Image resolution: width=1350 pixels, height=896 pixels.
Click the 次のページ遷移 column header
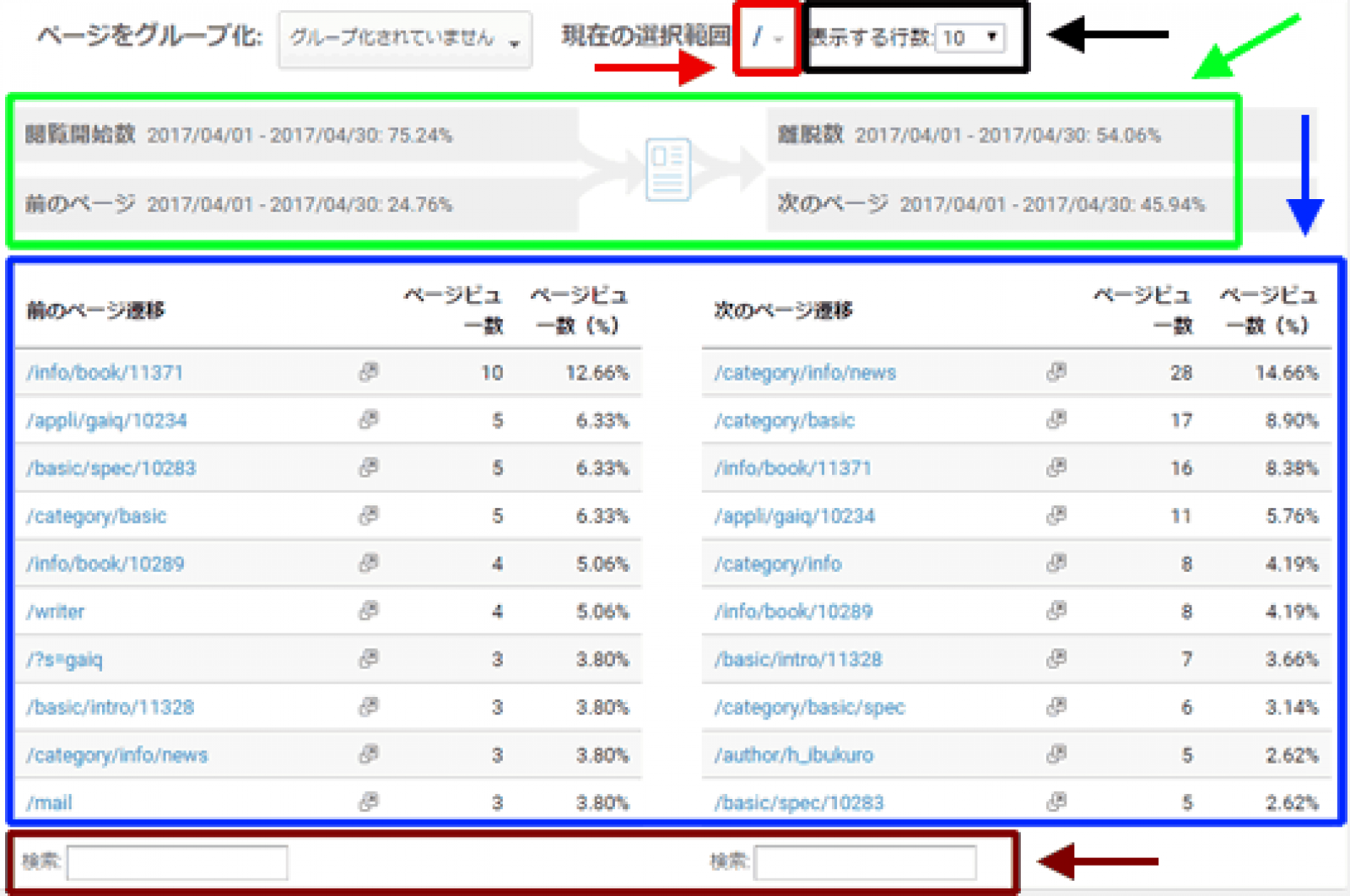click(x=783, y=310)
